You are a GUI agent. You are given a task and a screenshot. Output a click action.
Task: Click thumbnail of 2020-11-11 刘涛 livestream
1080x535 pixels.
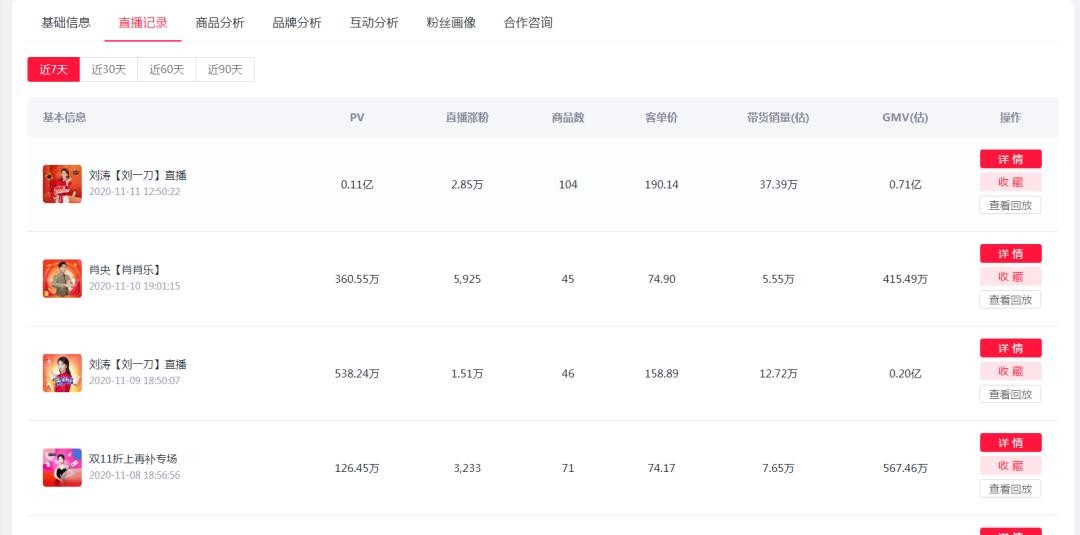tap(62, 184)
